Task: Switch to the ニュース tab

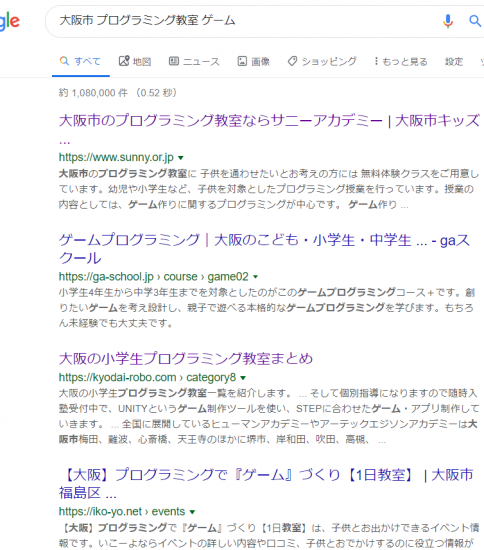Action: point(194,61)
